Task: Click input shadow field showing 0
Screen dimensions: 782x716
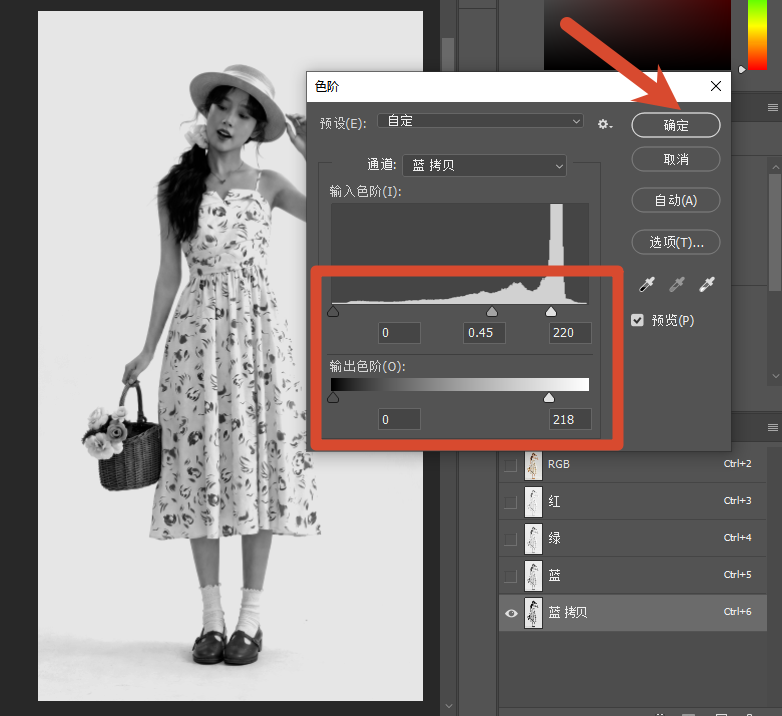Action: tap(399, 333)
